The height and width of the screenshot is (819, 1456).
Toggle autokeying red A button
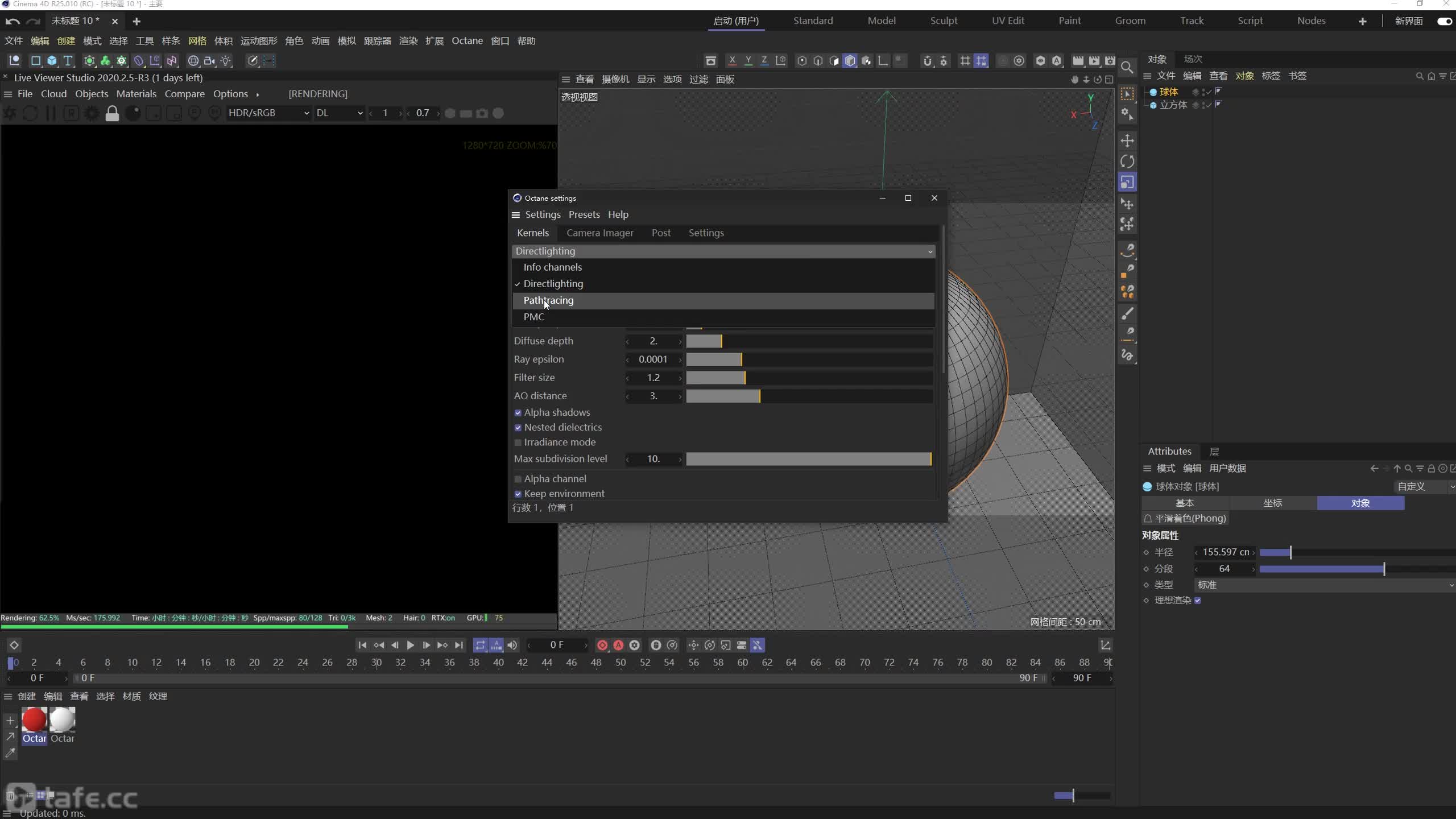618,645
